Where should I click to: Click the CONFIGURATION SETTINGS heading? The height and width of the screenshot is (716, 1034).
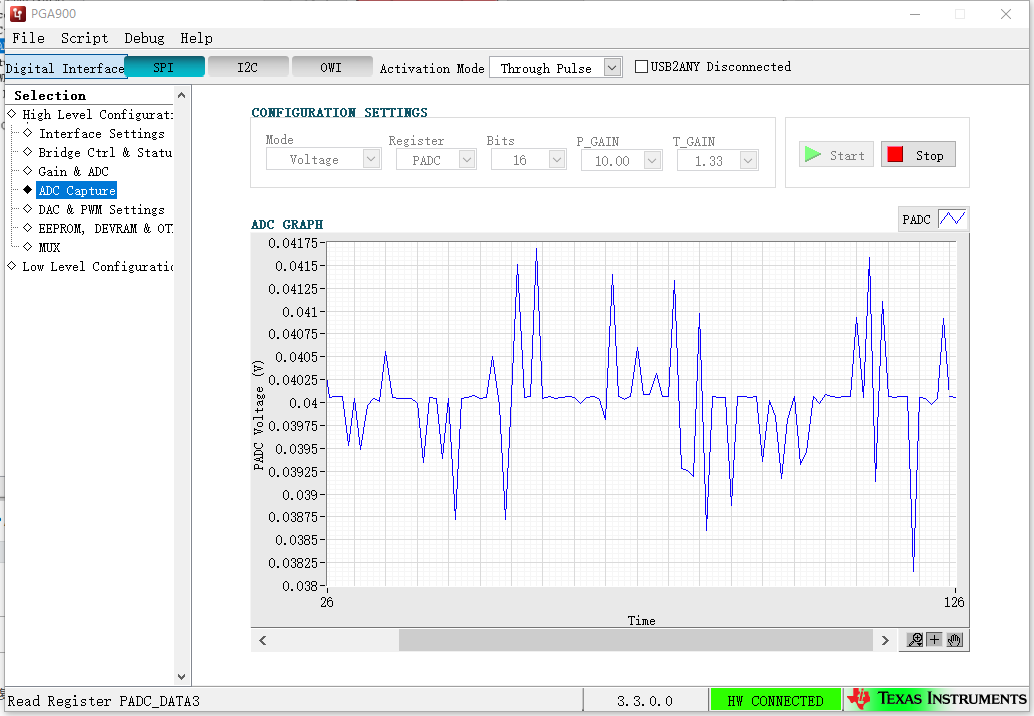(x=340, y=113)
